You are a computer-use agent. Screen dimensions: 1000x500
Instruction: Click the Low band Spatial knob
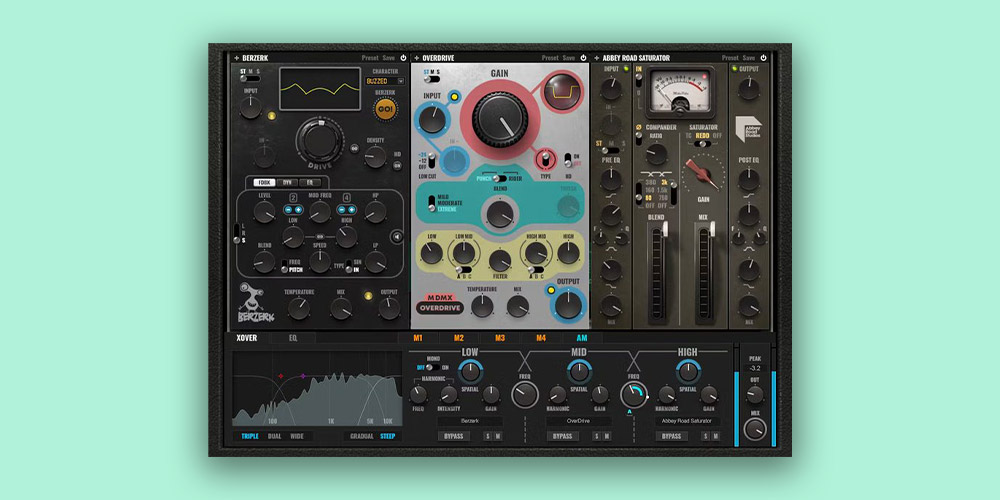[470, 372]
